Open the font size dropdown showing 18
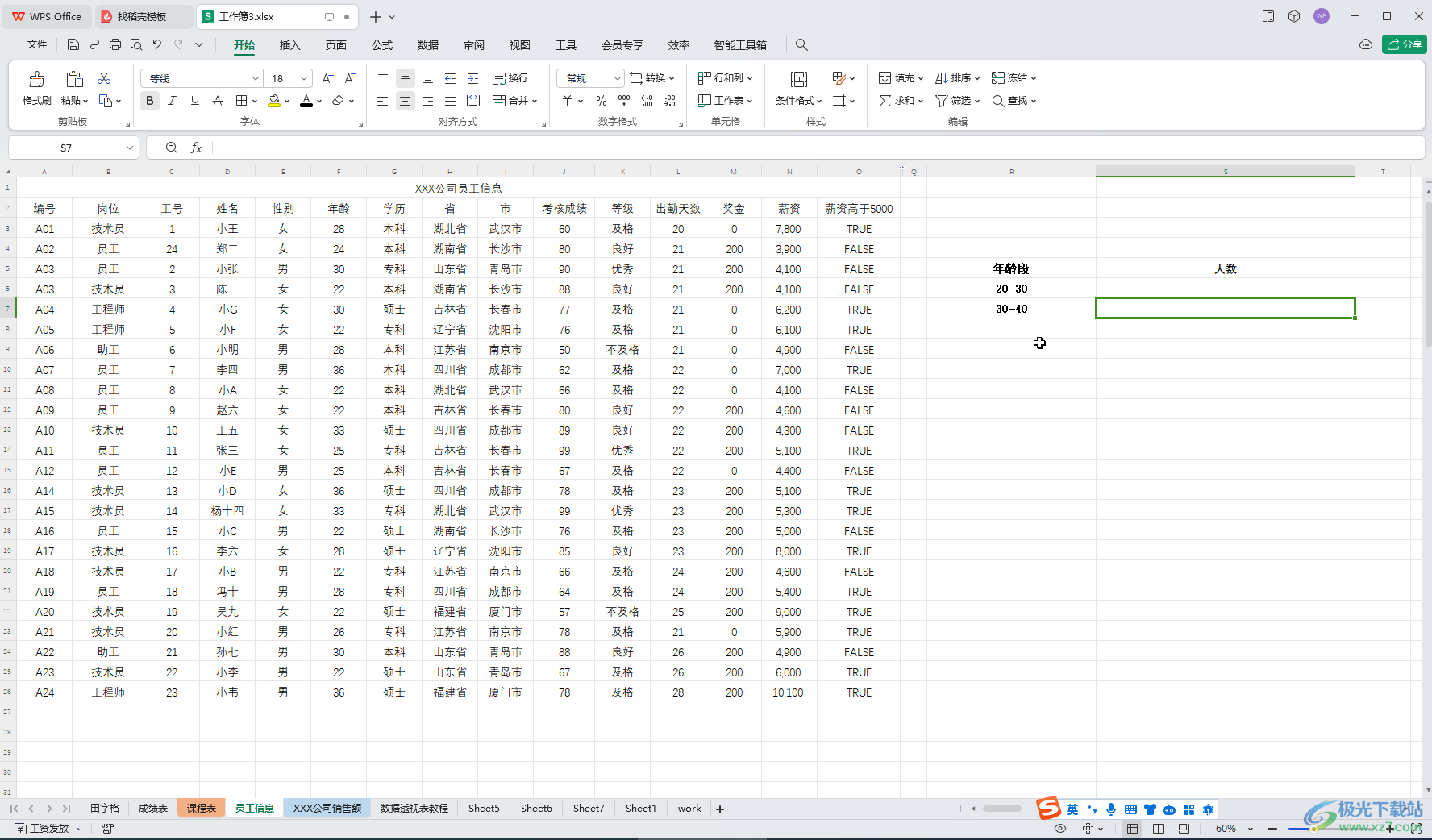Image resolution: width=1432 pixels, height=840 pixels. [x=289, y=78]
